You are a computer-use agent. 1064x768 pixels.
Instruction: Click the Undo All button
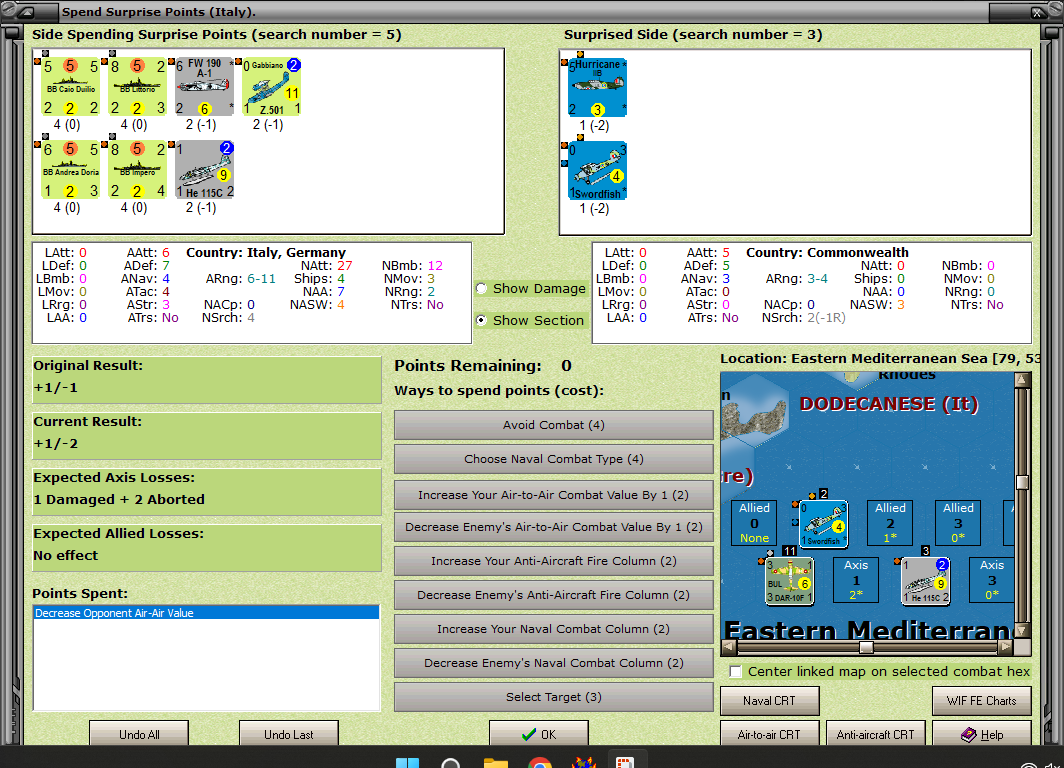[139, 734]
